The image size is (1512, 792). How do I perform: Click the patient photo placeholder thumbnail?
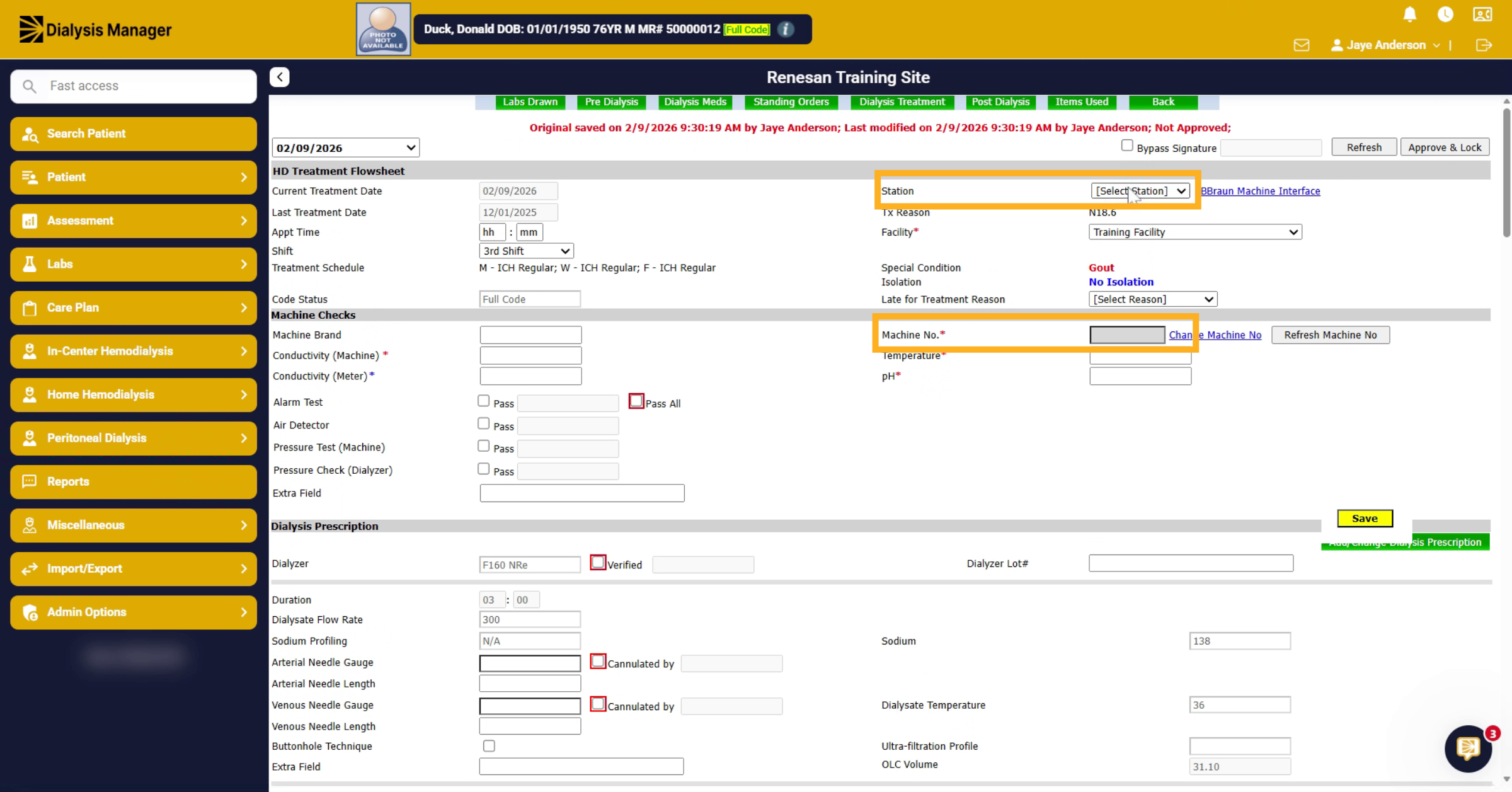pyautogui.click(x=384, y=29)
